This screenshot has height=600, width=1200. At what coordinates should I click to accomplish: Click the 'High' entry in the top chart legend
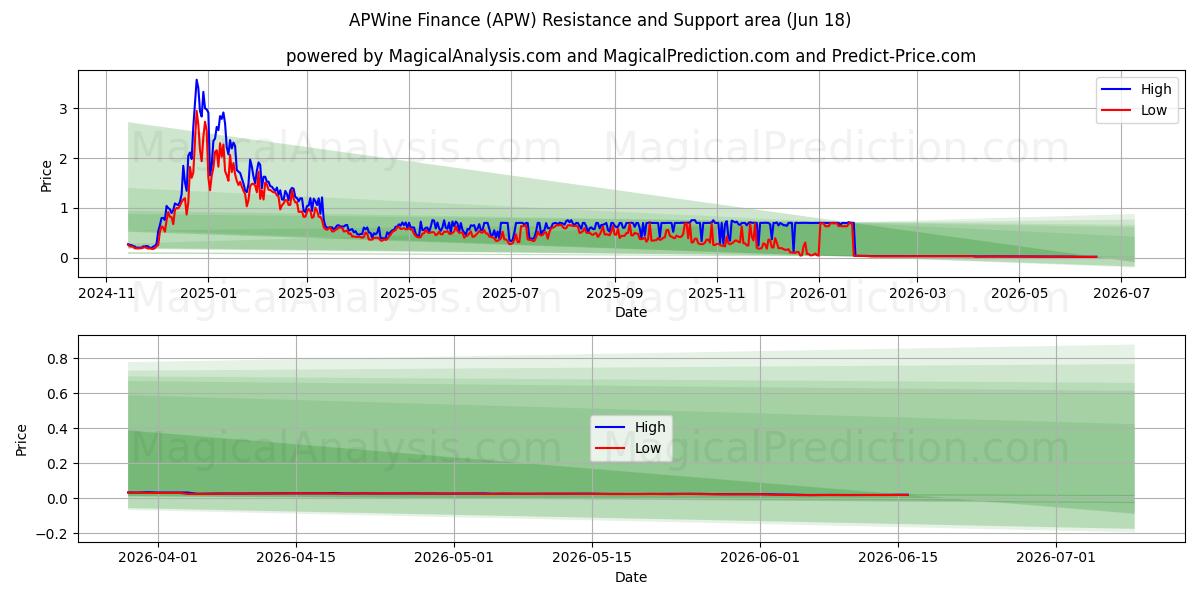pyautogui.click(x=1156, y=90)
